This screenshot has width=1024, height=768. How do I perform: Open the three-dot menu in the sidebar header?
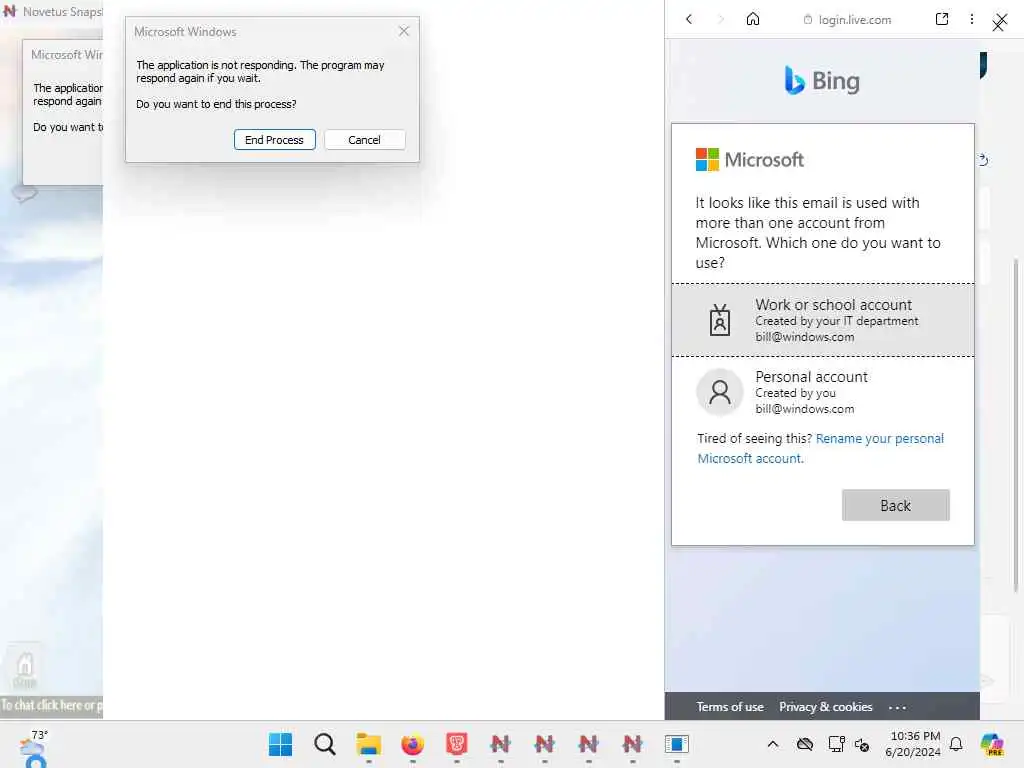[972, 19]
